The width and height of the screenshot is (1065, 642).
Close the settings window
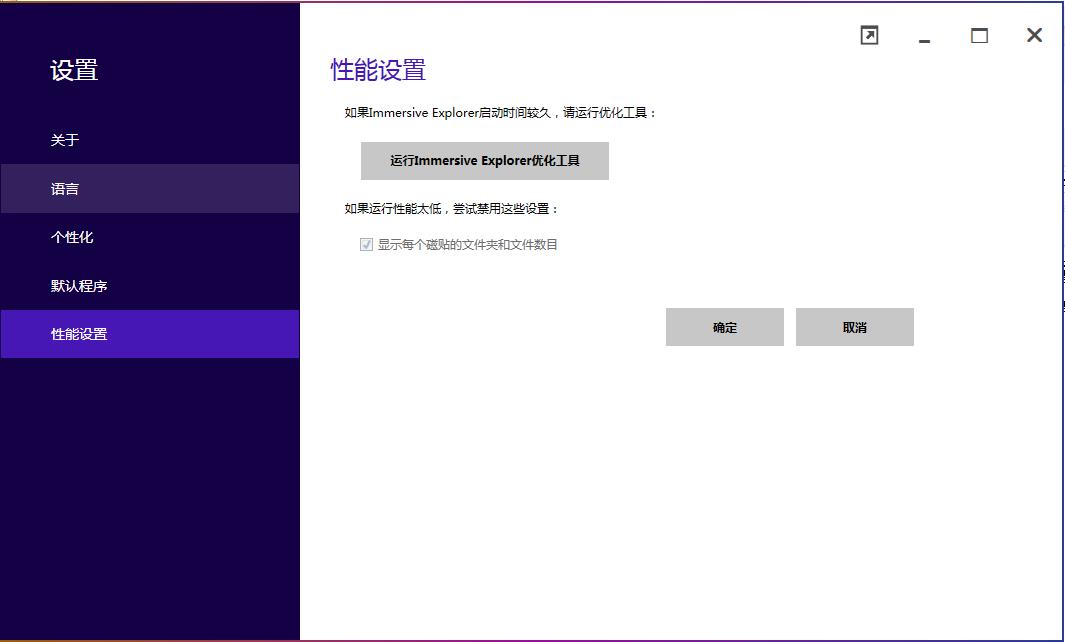pos(1034,36)
